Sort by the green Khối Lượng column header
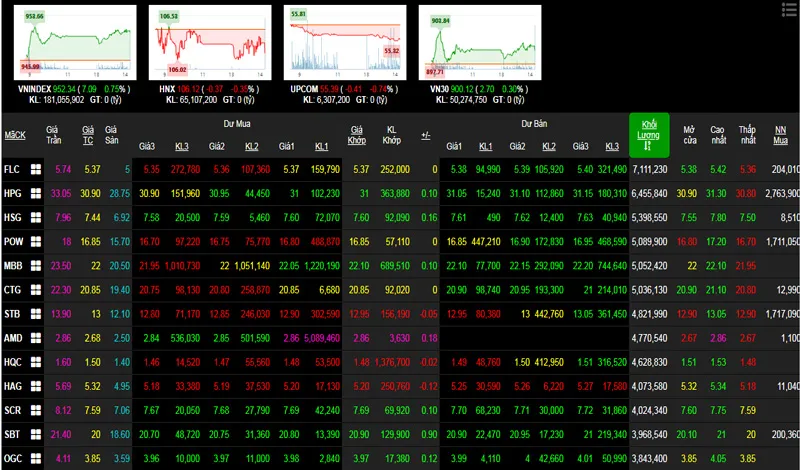800x470 pixels. coord(649,135)
